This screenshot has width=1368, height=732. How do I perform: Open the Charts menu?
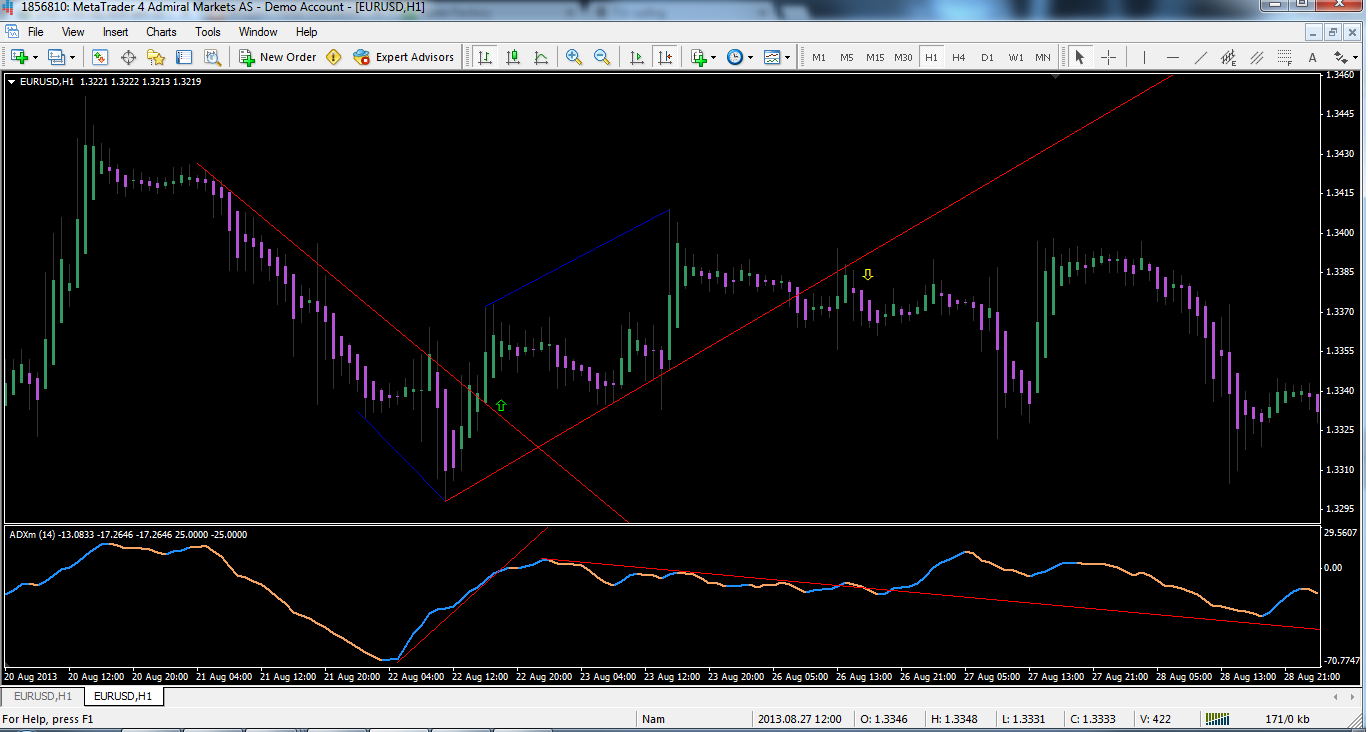point(161,31)
